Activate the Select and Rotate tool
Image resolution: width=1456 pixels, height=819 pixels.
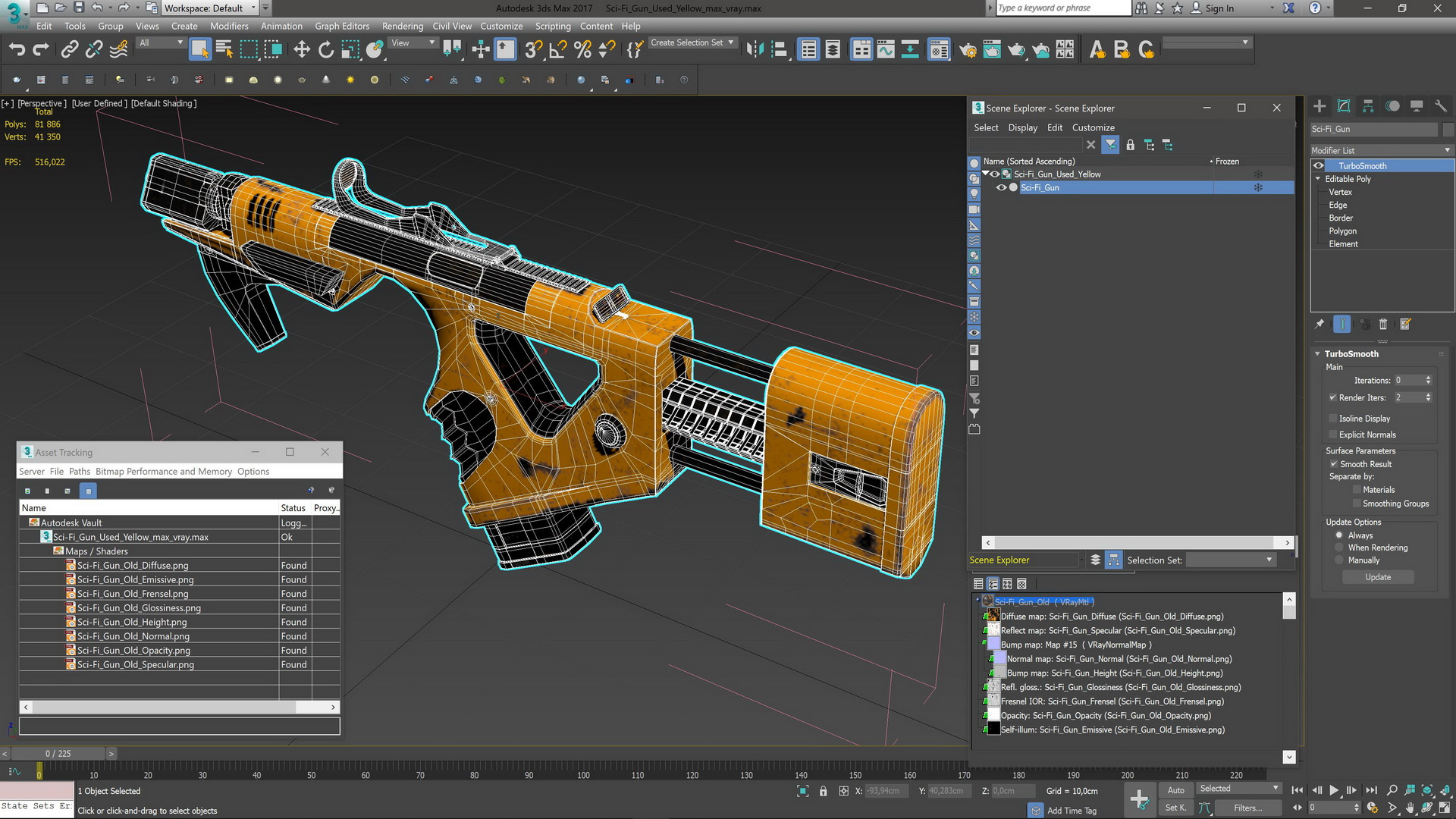(326, 50)
